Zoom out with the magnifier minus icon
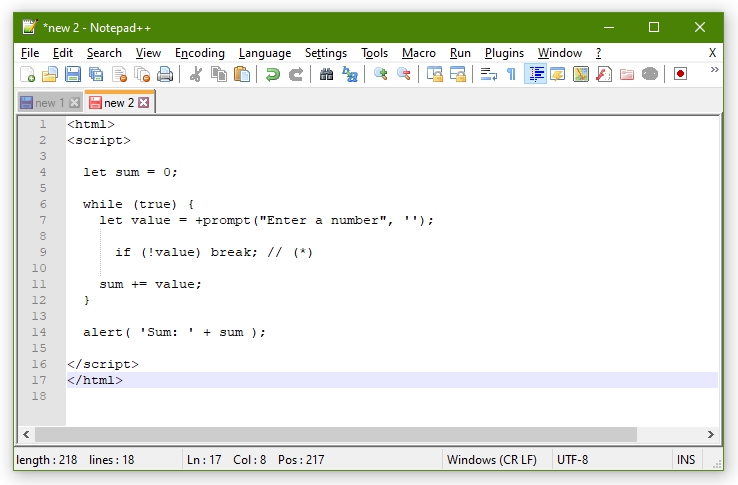Viewport: 738px width, 485px height. (x=403, y=74)
